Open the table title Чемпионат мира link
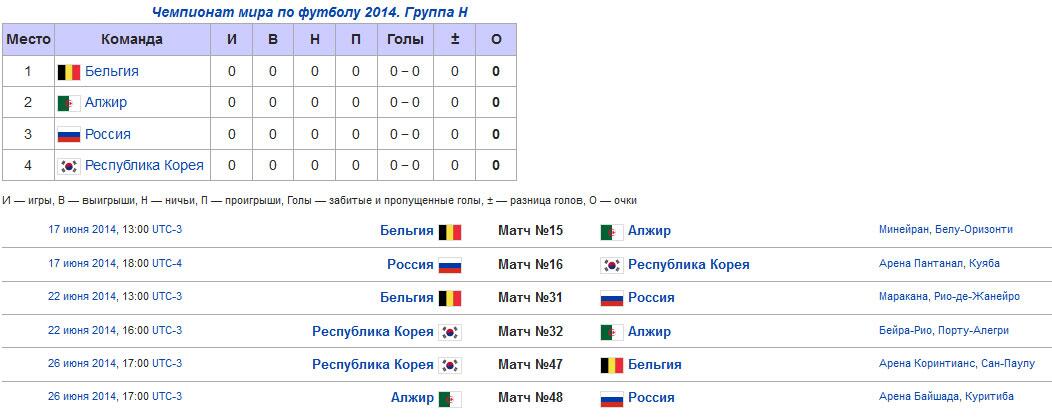Image resolution: width=1052 pixels, height=420 pixels. point(309,12)
